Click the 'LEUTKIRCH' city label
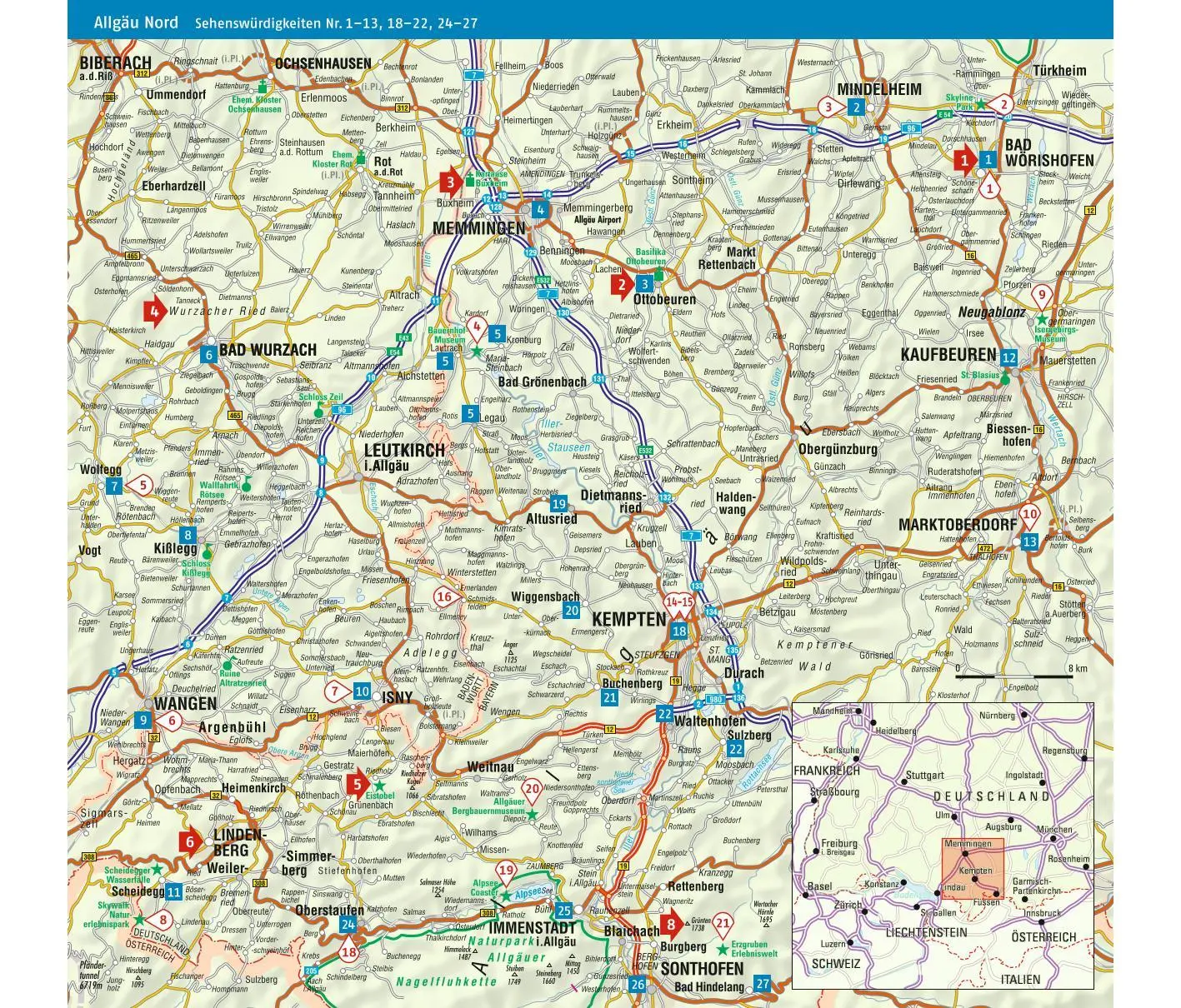The width and height of the screenshot is (1181, 1008). pyautogui.click(x=405, y=450)
